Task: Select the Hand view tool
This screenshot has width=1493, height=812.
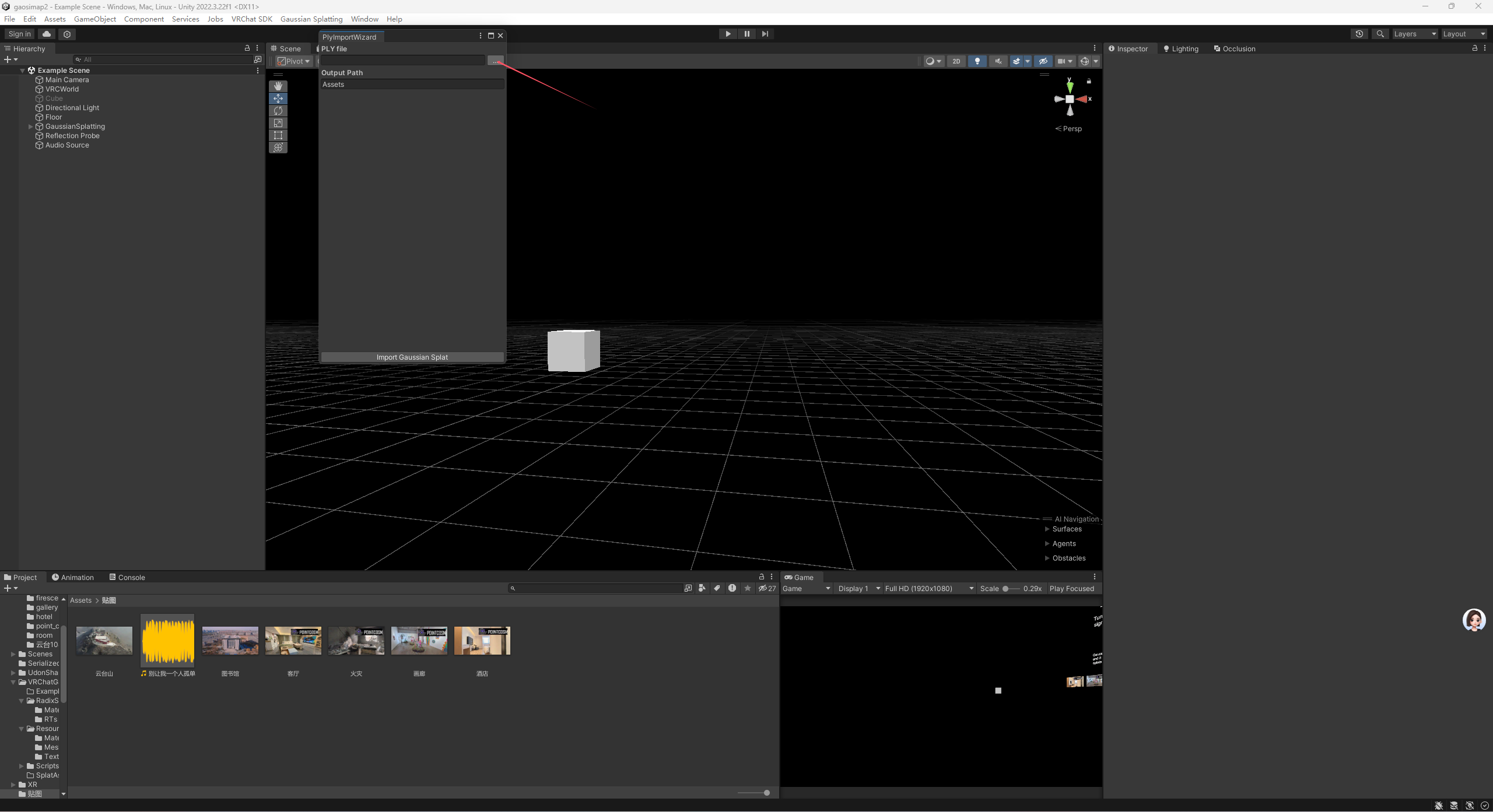Action: click(x=278, y=86)
